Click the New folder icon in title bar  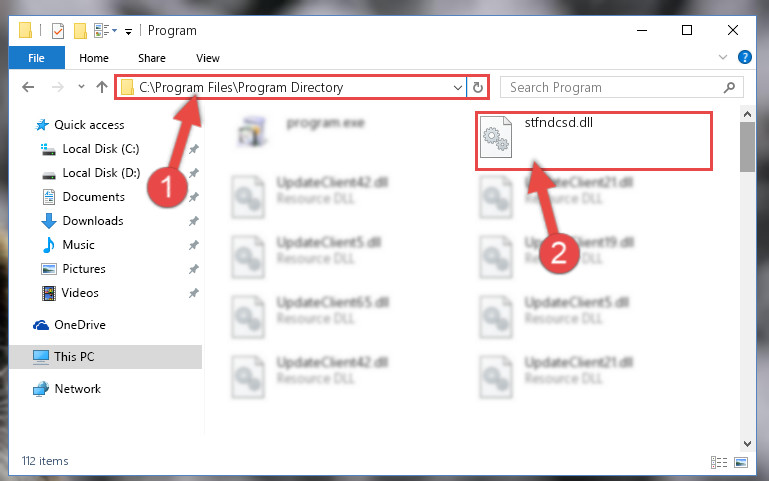80,31
